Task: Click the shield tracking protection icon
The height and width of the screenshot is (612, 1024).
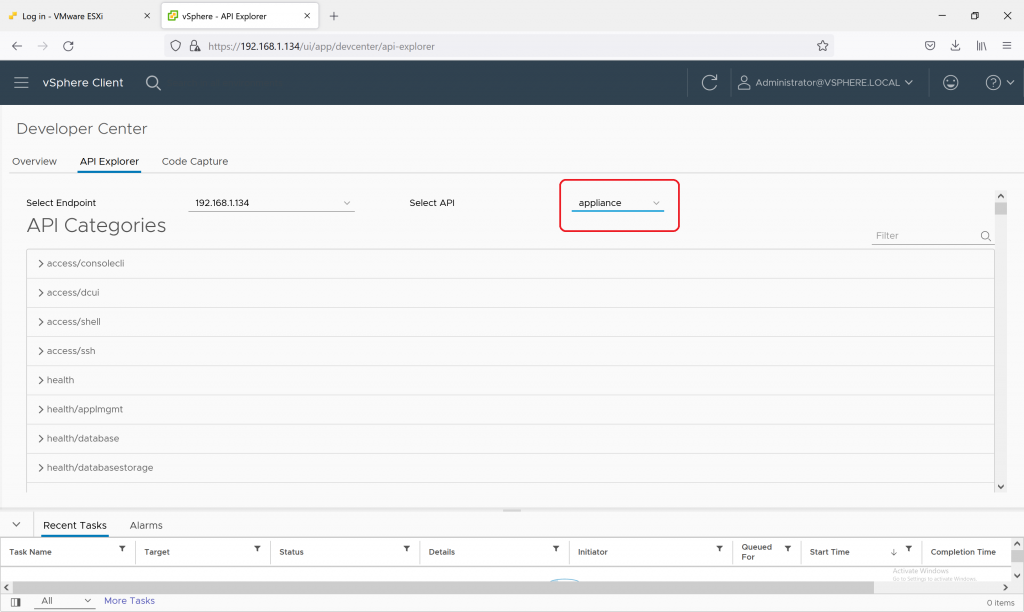Action: 175,46
